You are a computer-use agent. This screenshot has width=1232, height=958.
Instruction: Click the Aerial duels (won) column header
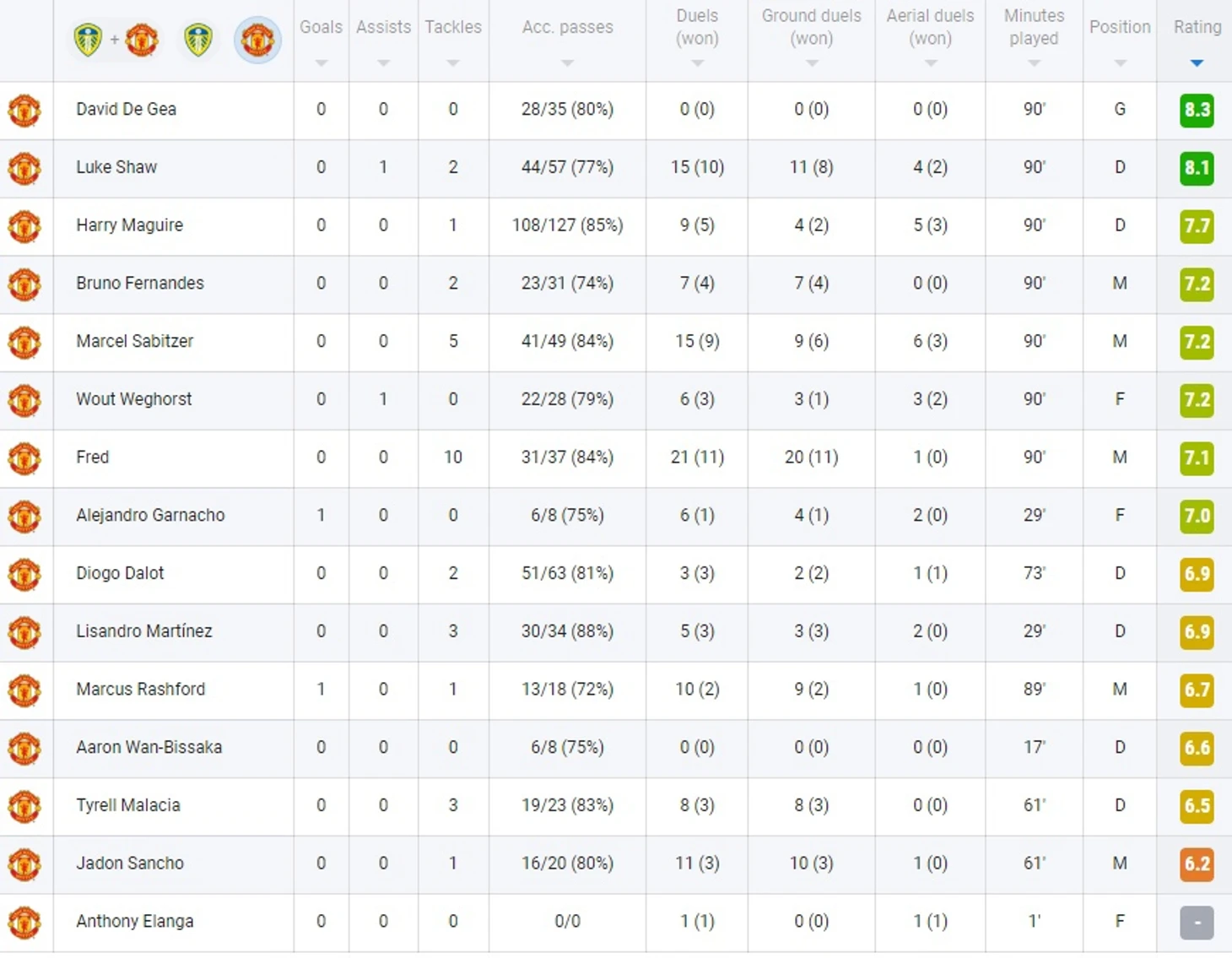[x=930, y=27]
